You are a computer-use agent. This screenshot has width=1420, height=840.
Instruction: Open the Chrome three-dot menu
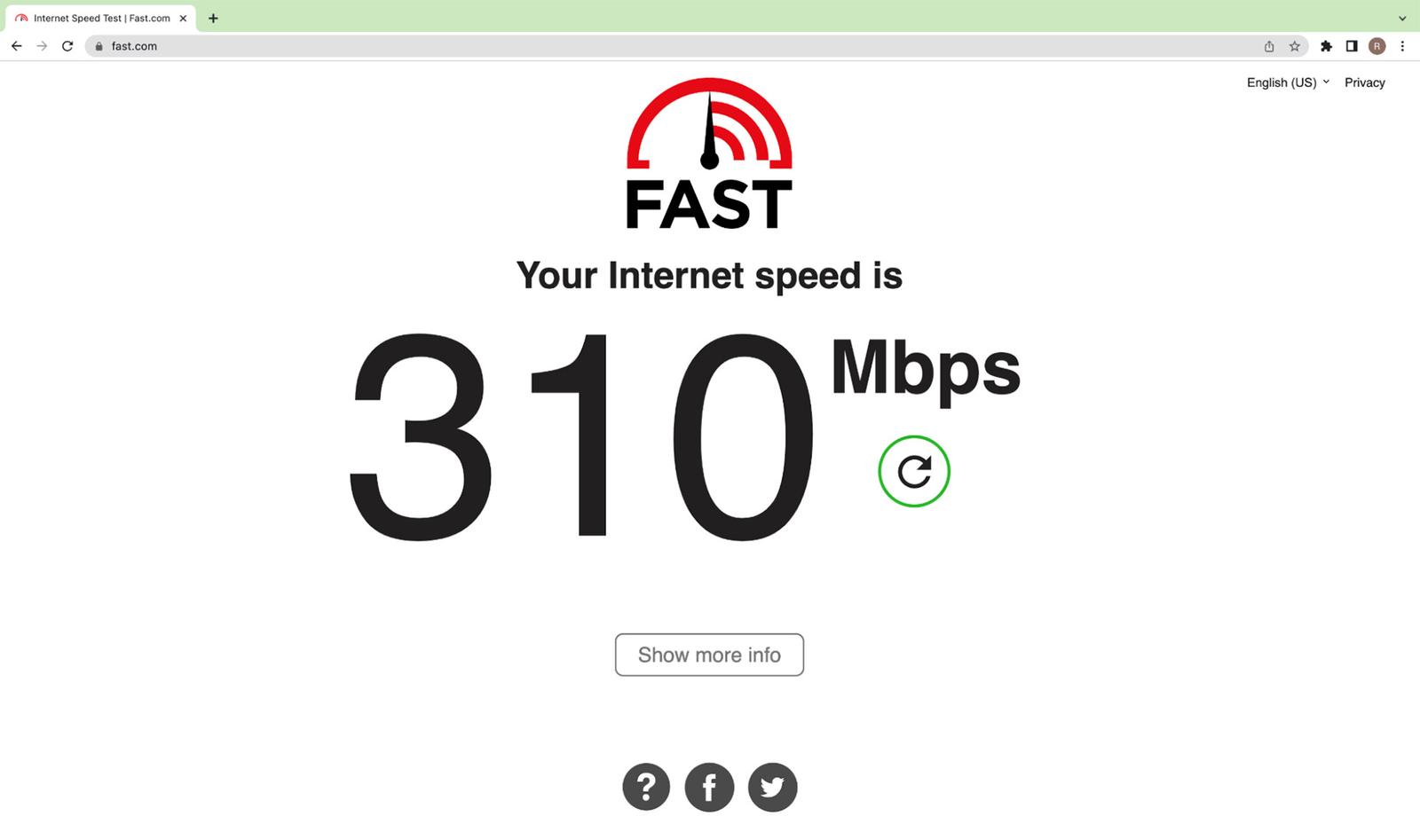[x=1402, y=46]
